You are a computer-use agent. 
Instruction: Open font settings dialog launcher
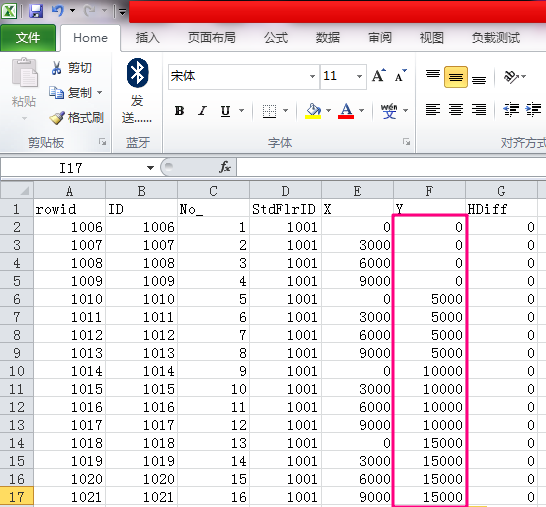click(406, 142)
